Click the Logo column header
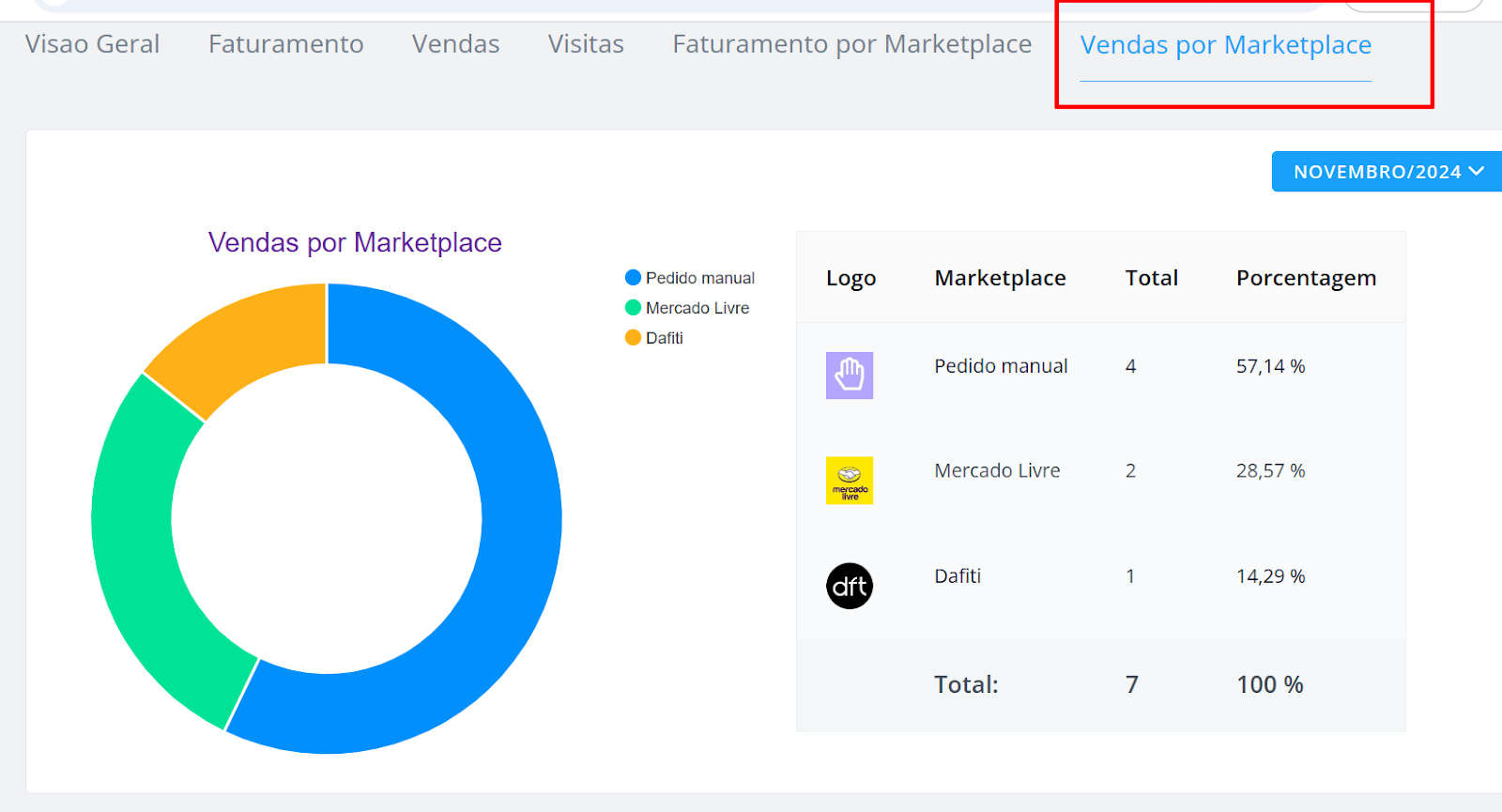Image resolution: width=1502 pixels, height=812 pixels. click(851, 278)
